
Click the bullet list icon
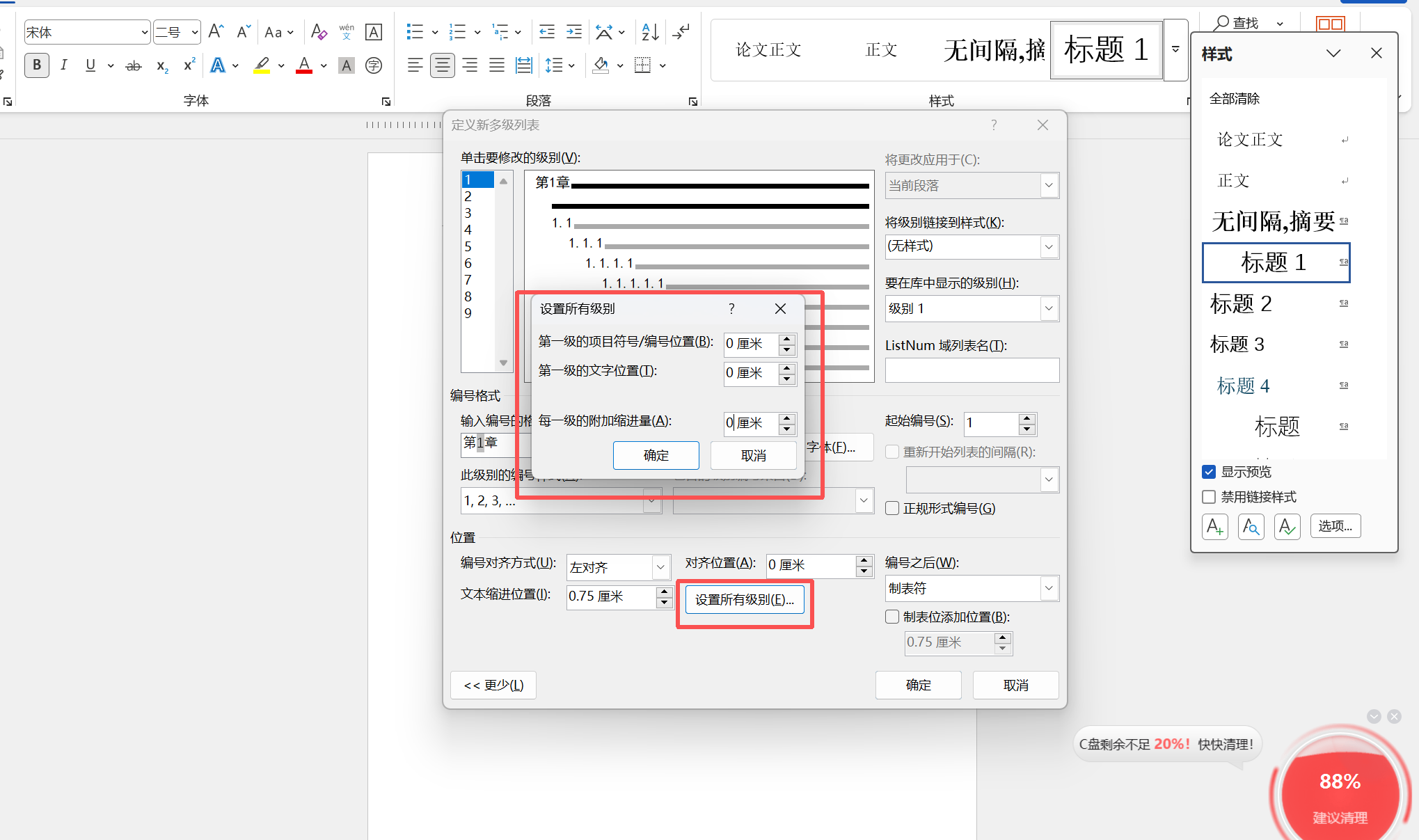[x=415, y=32]
